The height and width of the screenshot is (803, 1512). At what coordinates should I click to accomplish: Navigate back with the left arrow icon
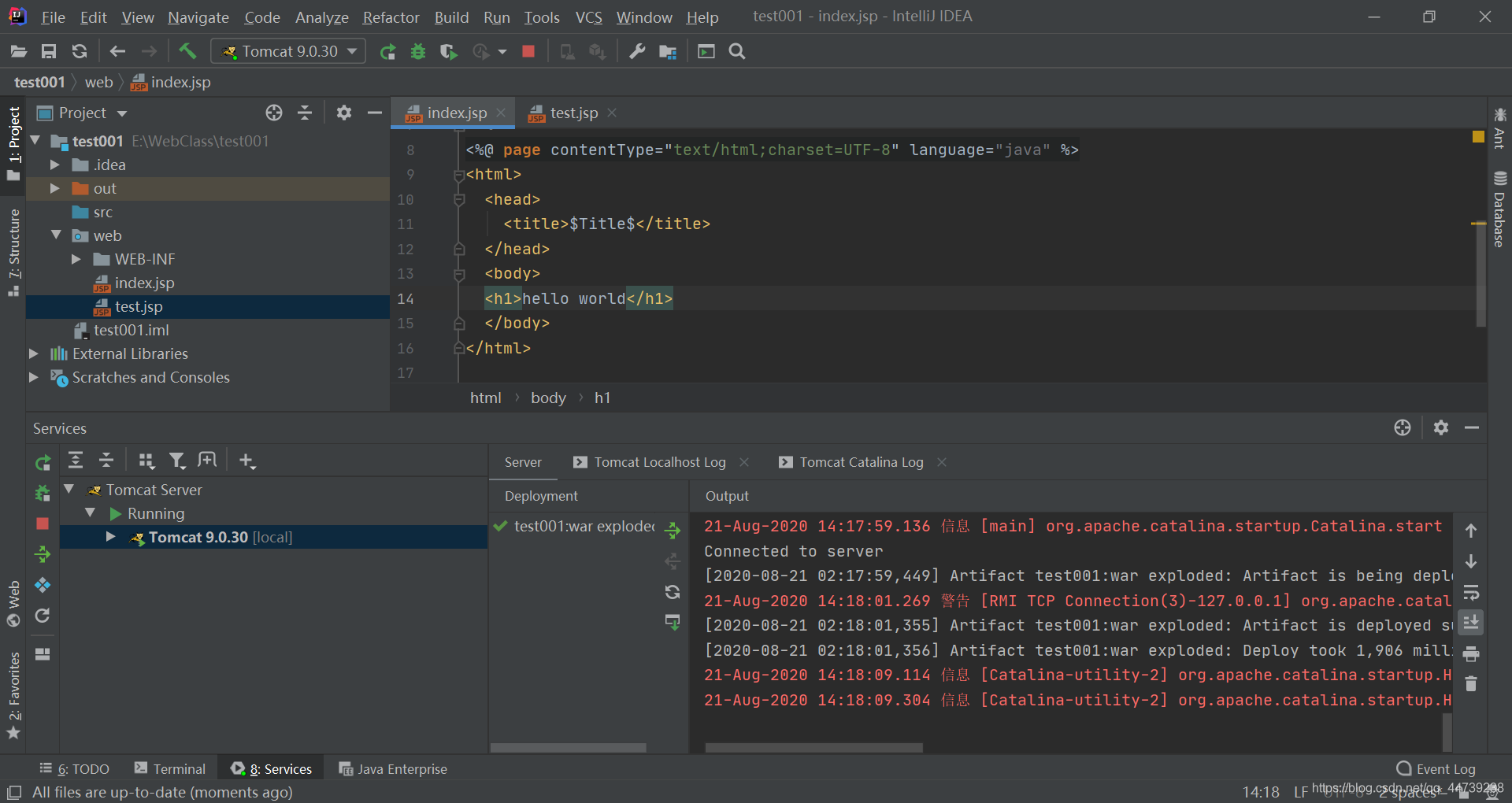click(x=117, y=52)
